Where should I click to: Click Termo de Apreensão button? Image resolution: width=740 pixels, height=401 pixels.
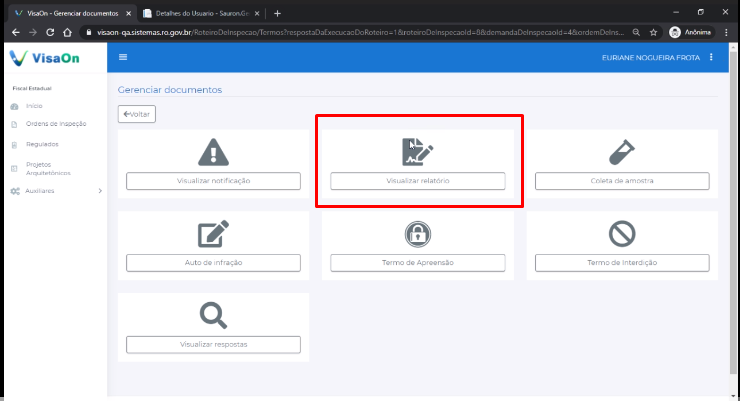[418, 262]
